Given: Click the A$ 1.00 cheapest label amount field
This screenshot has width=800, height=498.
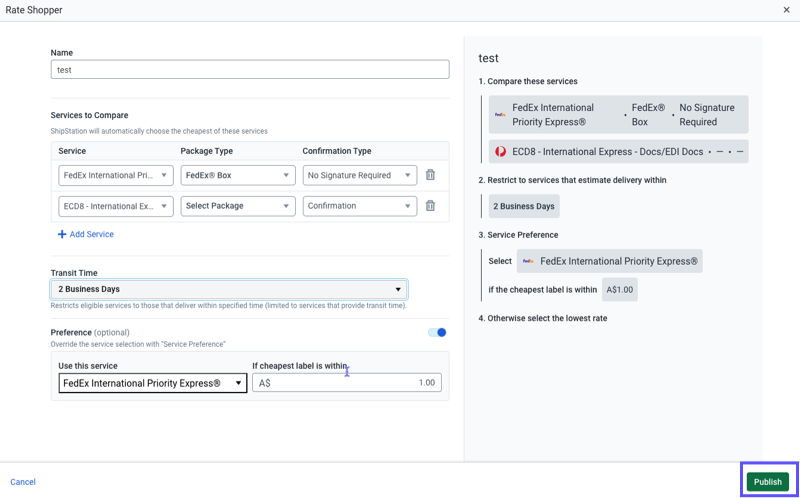Looking at the screenshot, I should tap(347, 383).
